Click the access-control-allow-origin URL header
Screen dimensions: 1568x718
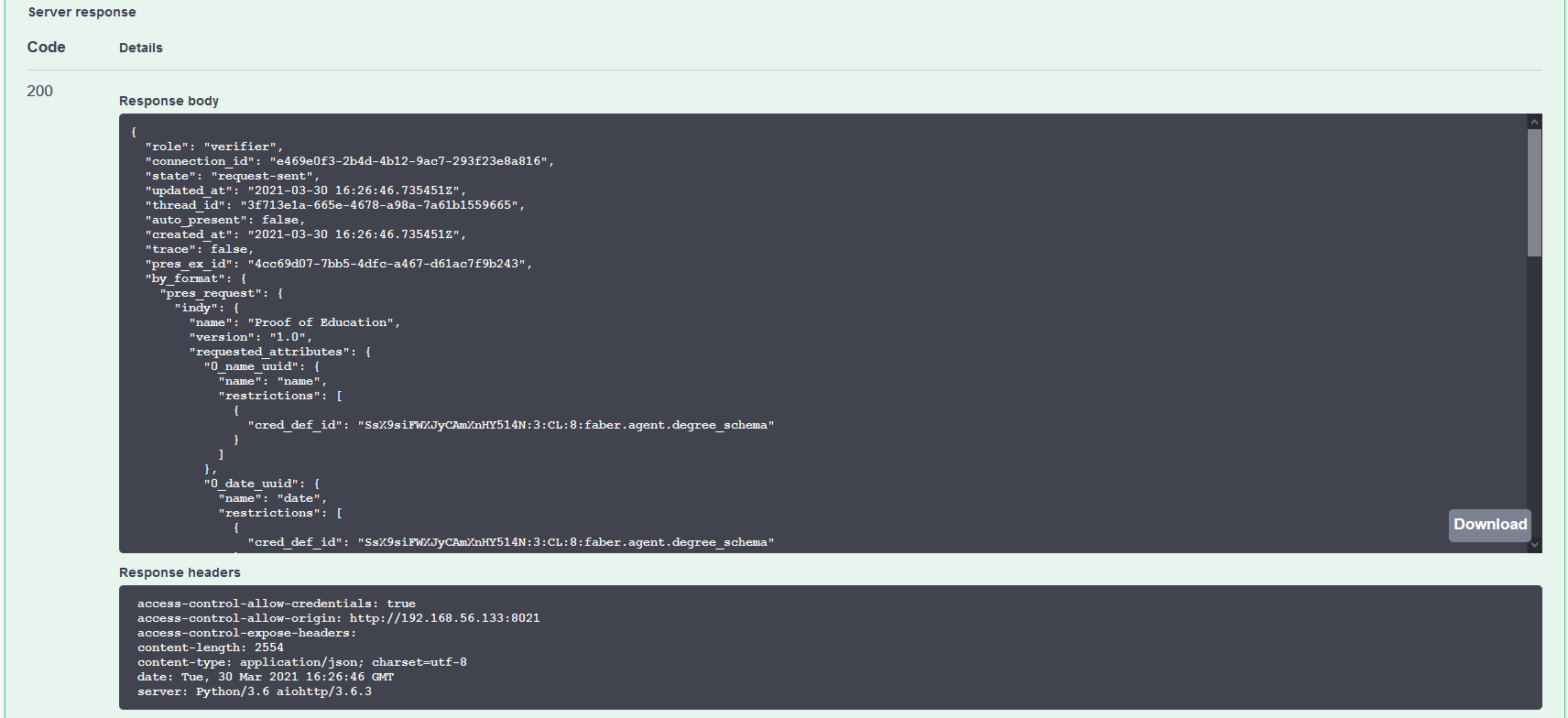pyautogui.click(x=444, y=618)
